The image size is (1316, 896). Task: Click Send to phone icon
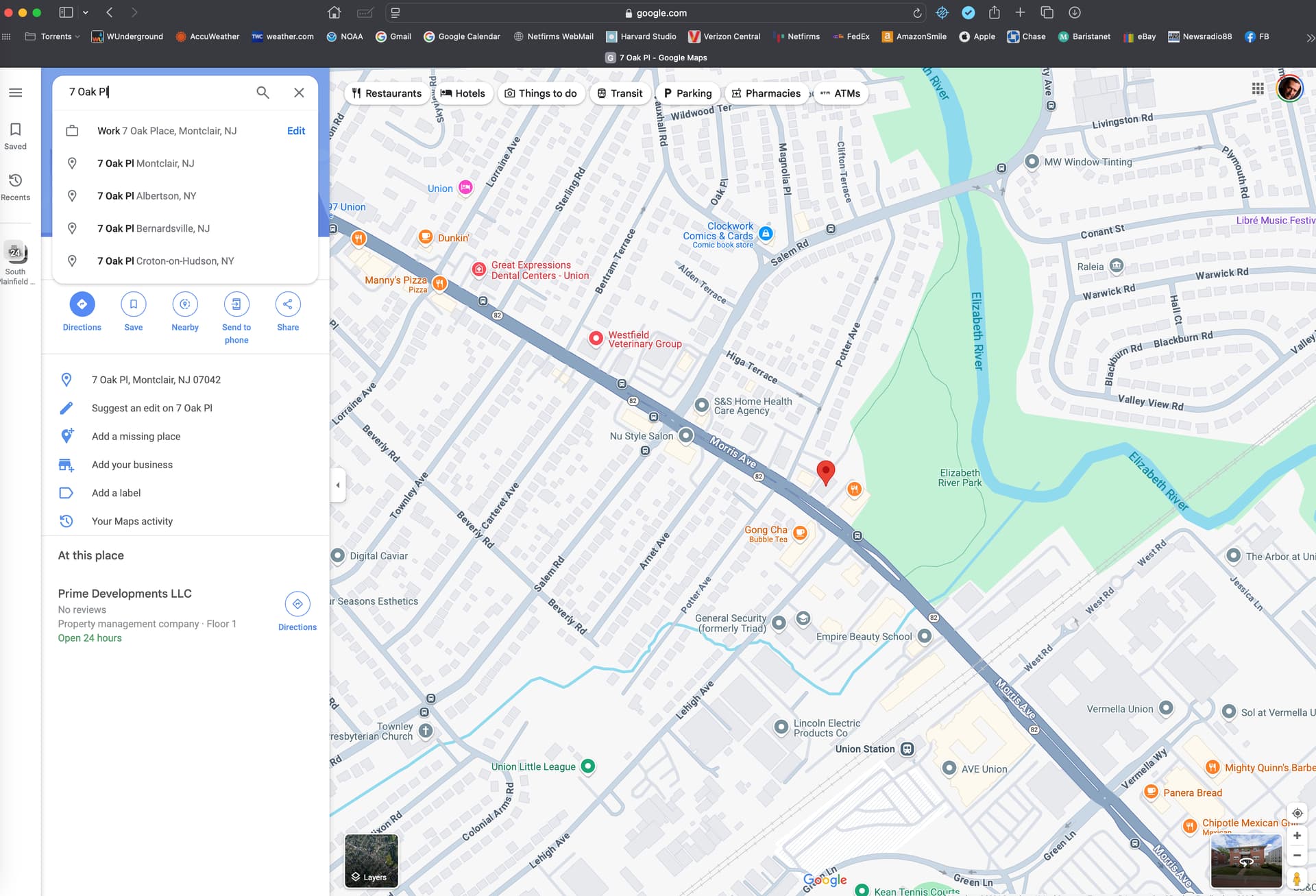(x=236, y=304)
